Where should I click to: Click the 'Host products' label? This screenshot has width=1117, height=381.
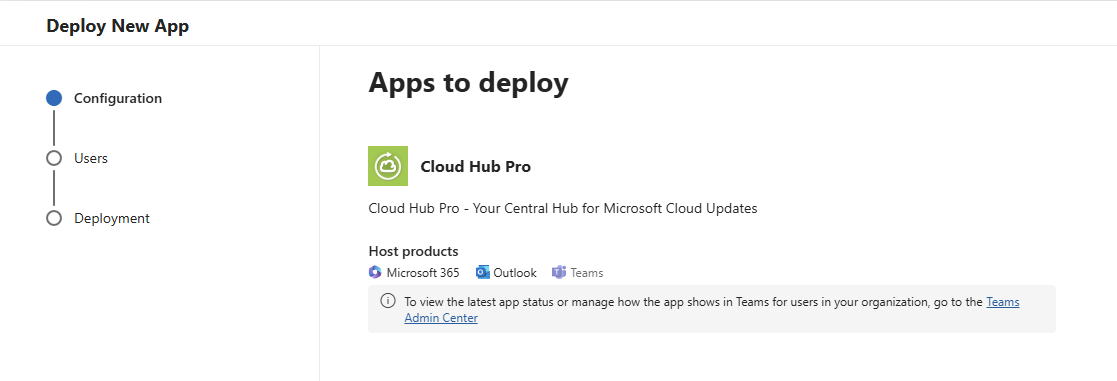(x=413, y=251)
